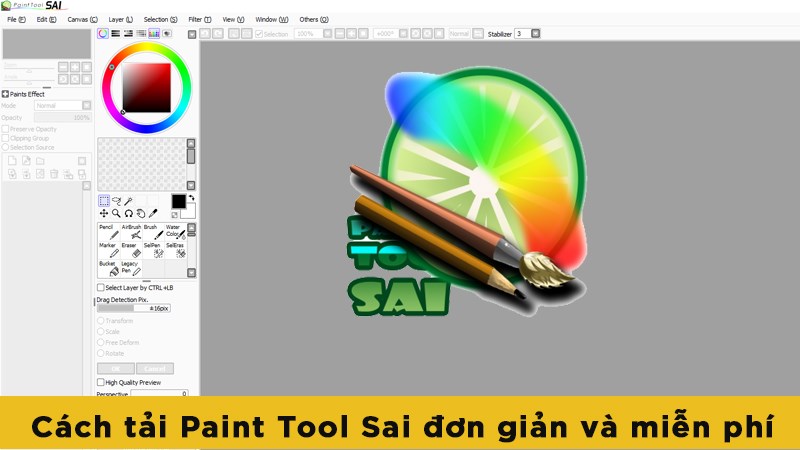Open the Stabilizer dropdown
Image resolution: width=800 pixels, height=450 pixels.
pos(535,34)
